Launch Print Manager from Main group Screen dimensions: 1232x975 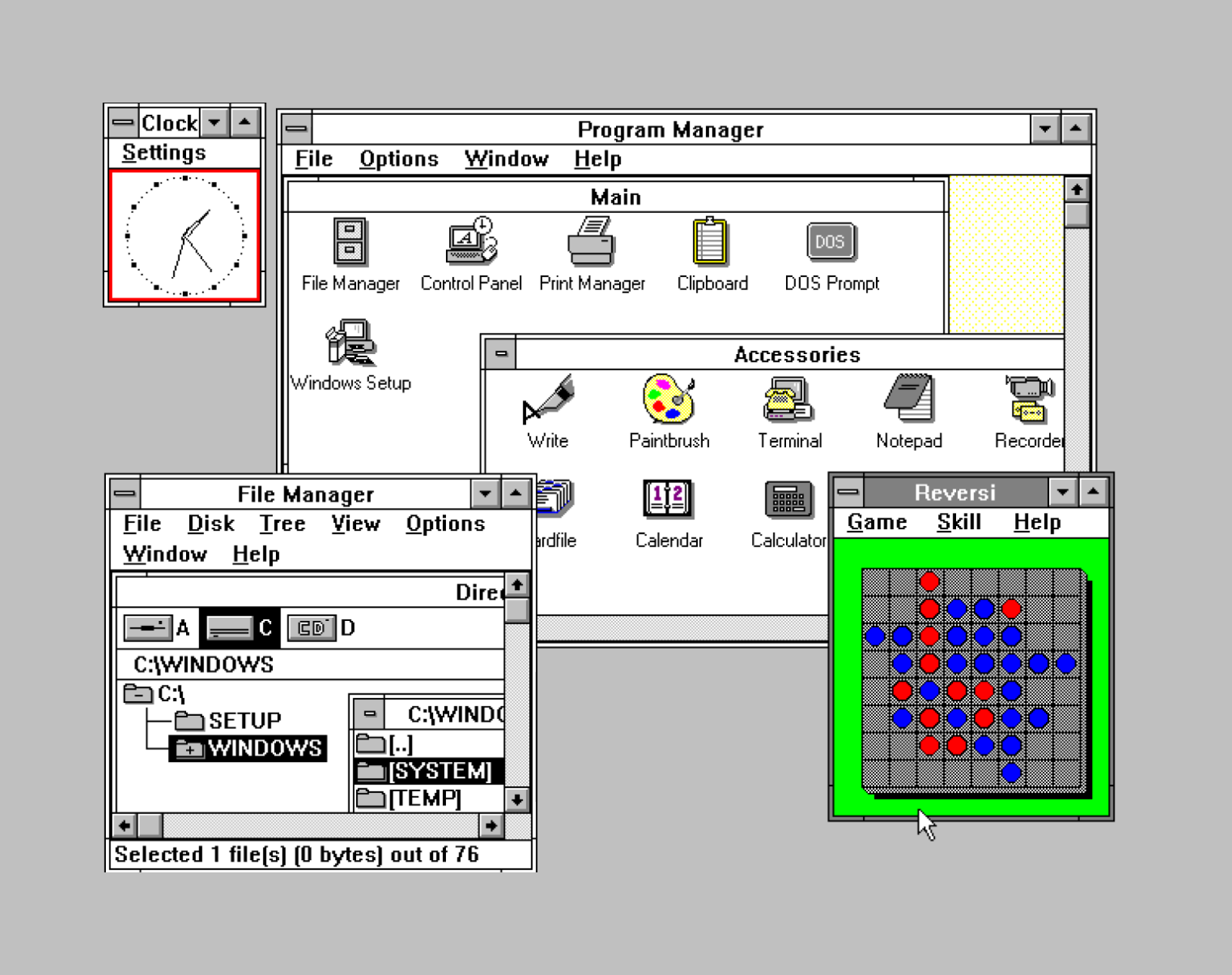pos(591,242)
